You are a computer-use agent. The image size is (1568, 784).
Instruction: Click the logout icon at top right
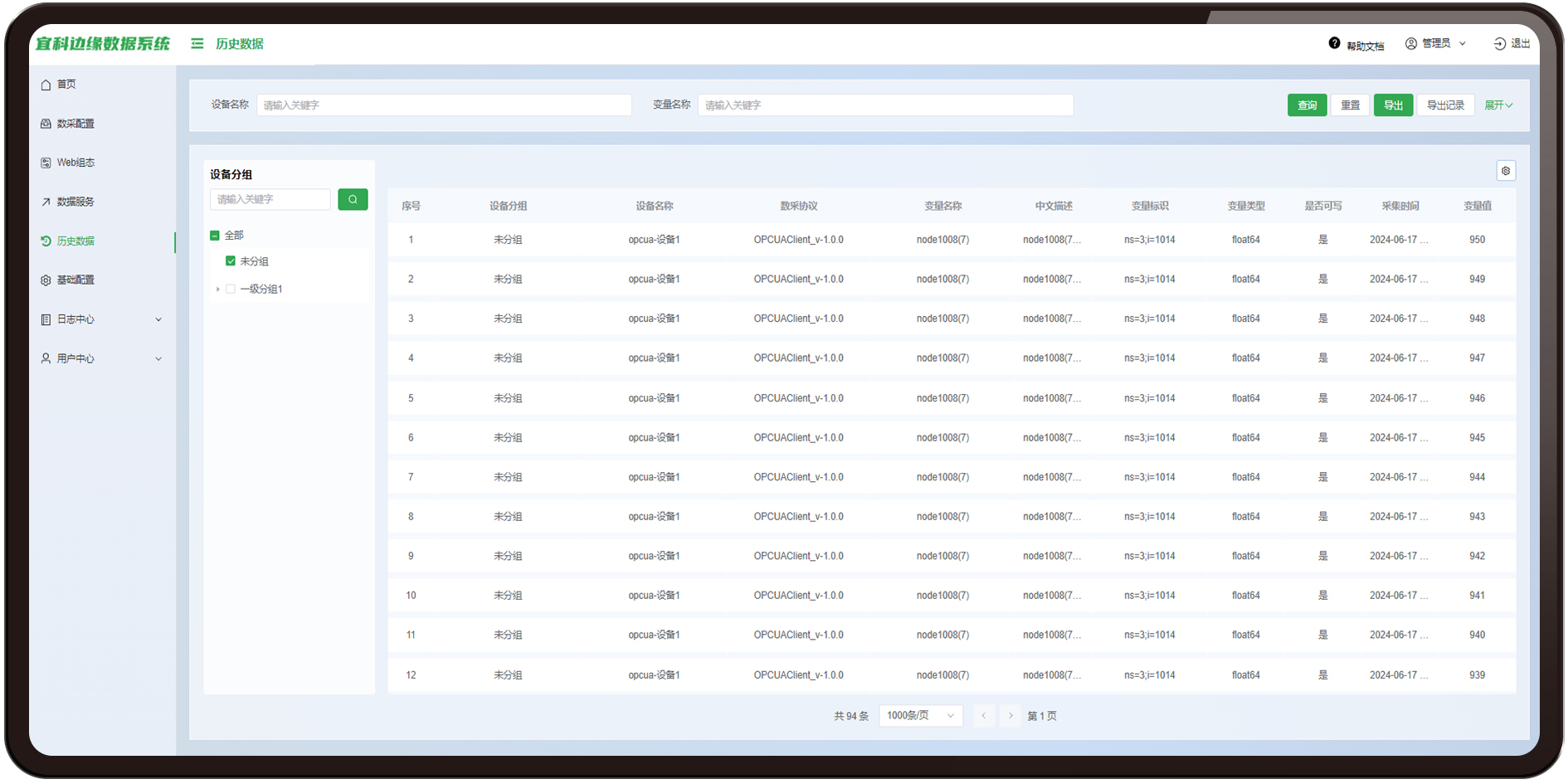(x=1499, y=44)
